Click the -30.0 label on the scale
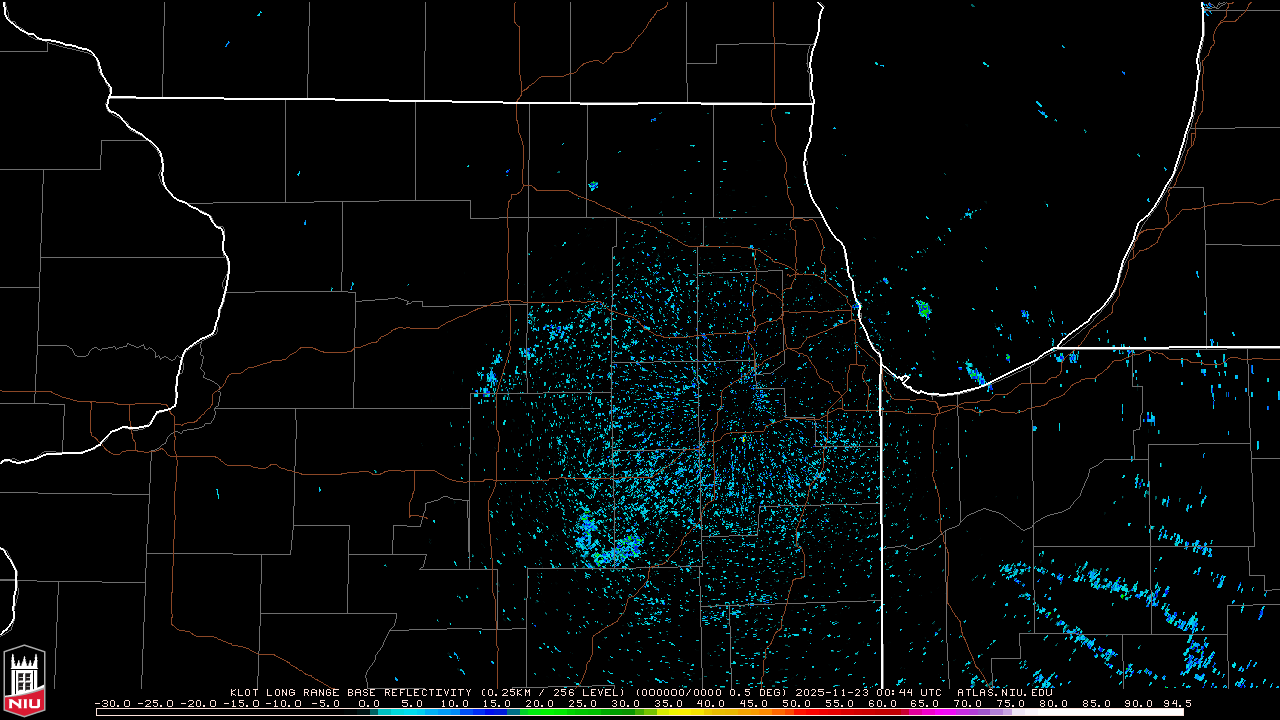This screenshot has width=1280, height=720. point(112,703)
